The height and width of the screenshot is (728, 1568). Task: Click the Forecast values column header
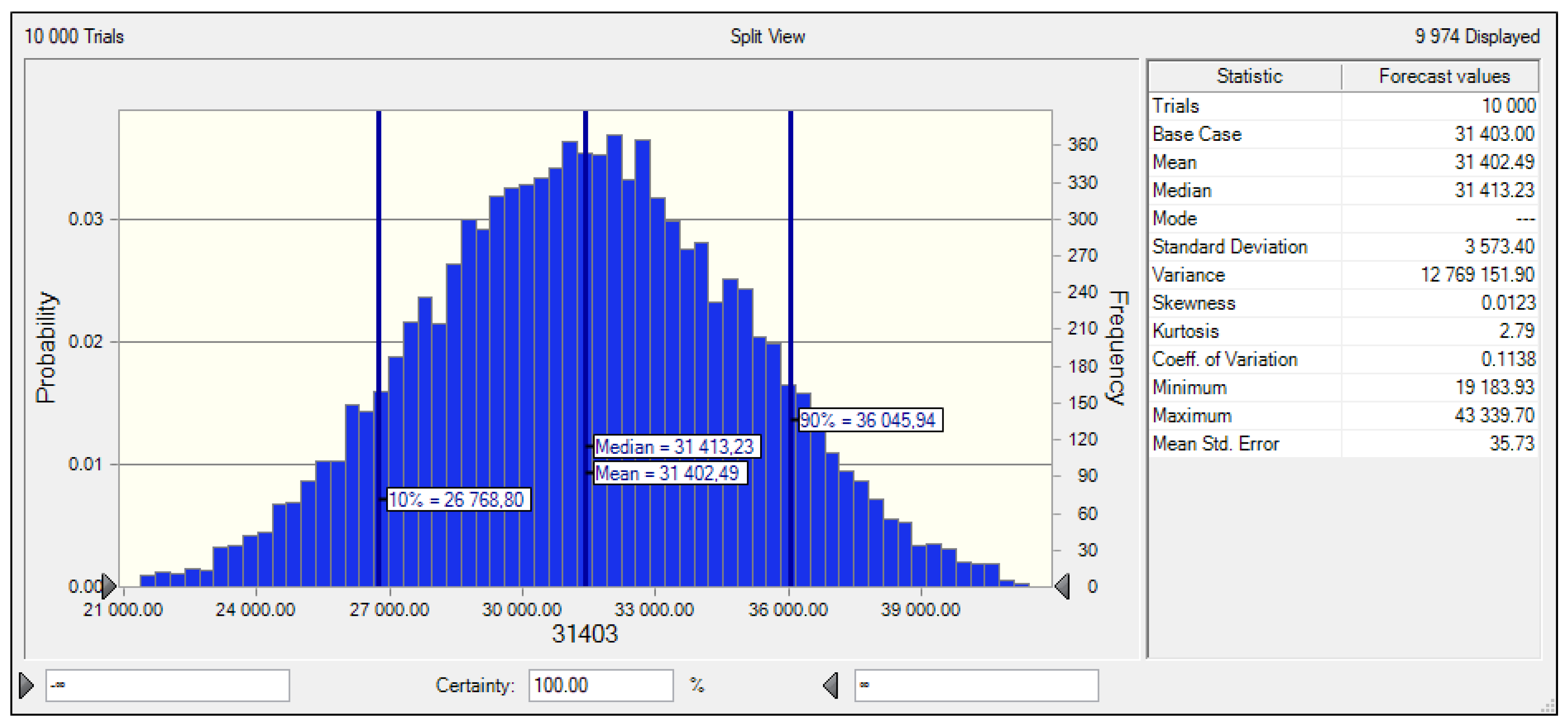(1443, 76)
